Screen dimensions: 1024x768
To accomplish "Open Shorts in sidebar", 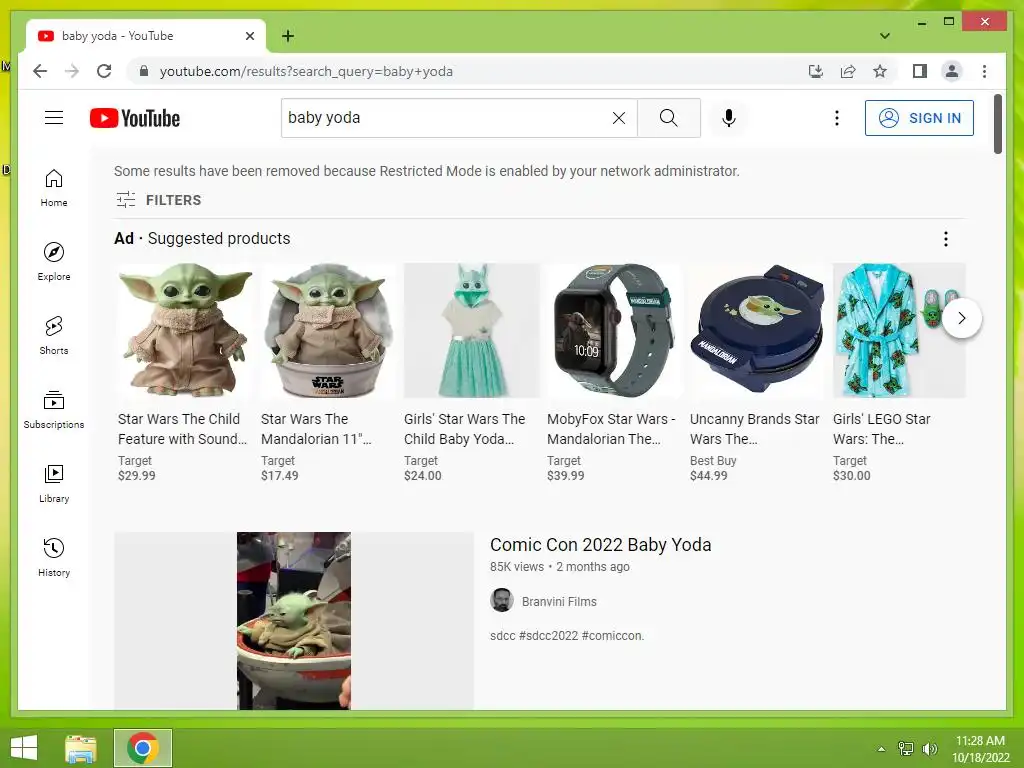I will 54,336.
